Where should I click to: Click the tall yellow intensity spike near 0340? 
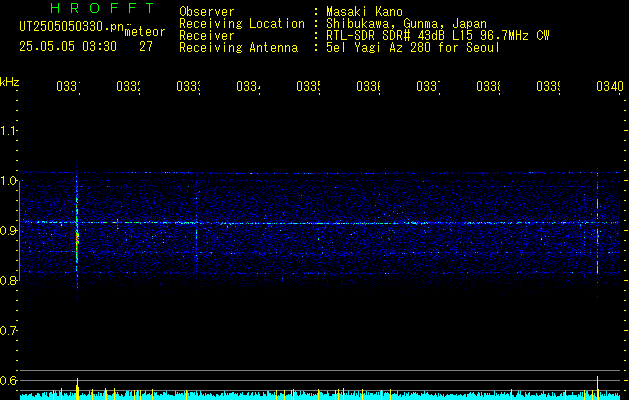point(598,387)
